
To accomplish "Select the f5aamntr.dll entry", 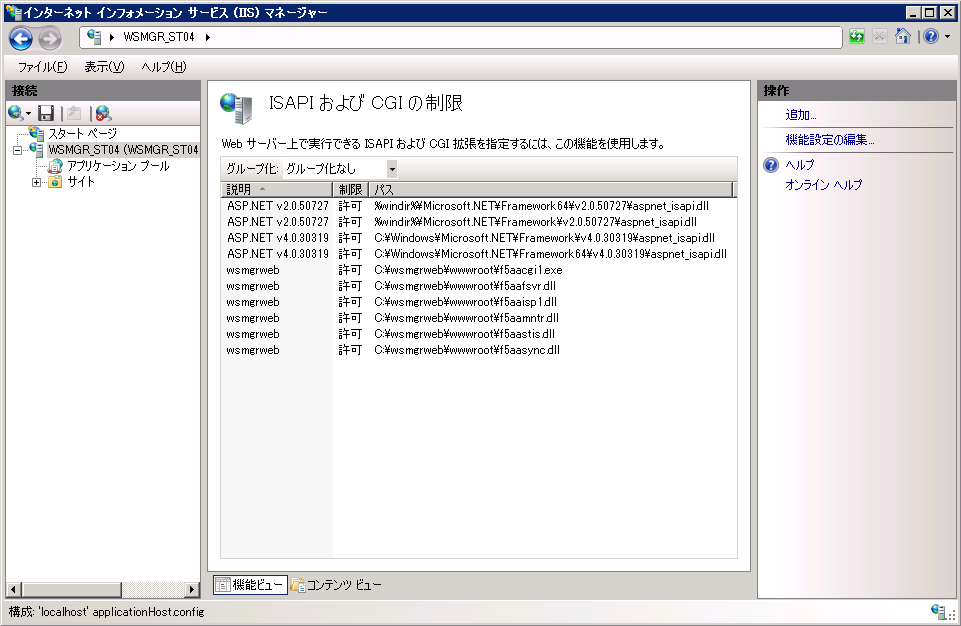I will click(x=479, y=318).
